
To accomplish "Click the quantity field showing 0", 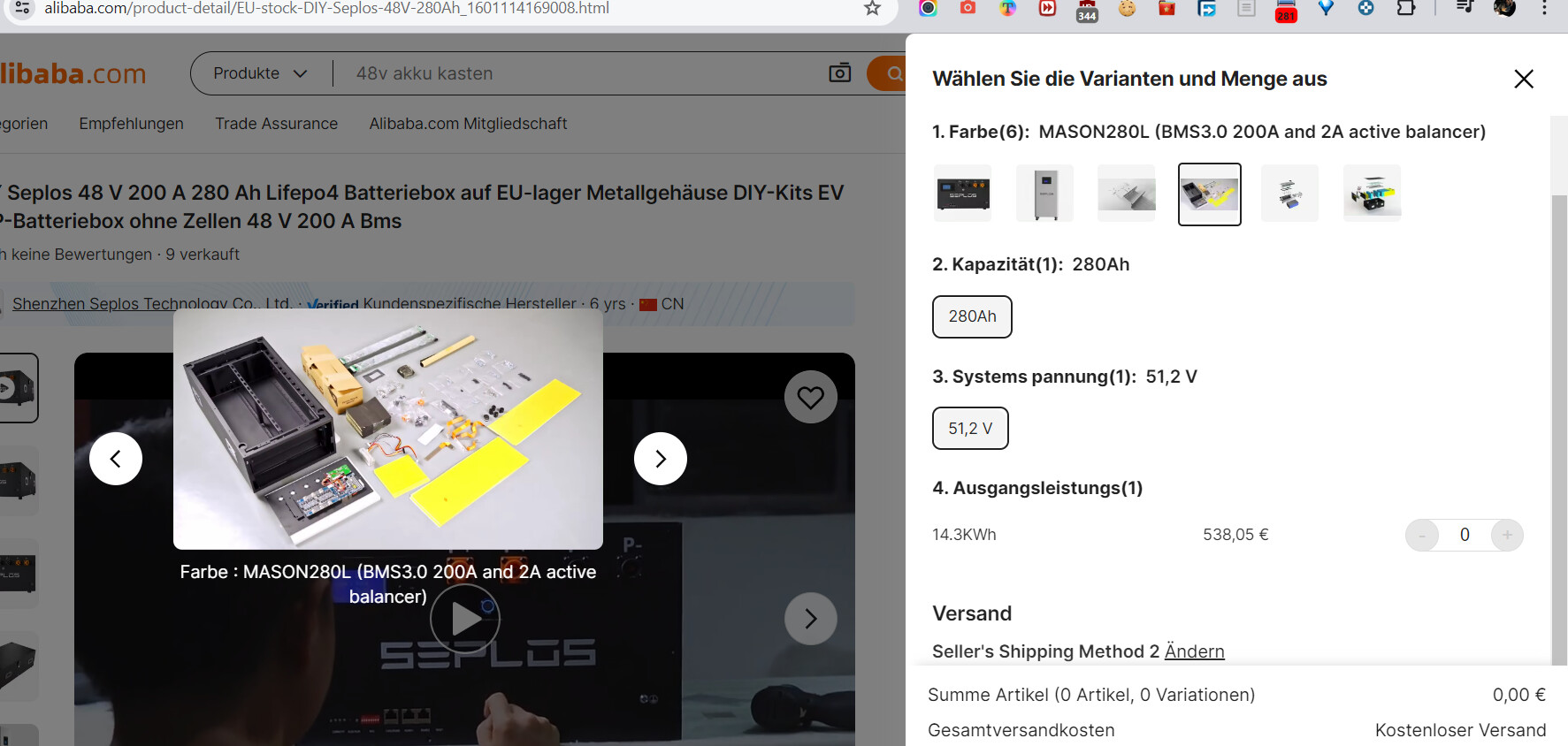I will [x=1465, y=535].
